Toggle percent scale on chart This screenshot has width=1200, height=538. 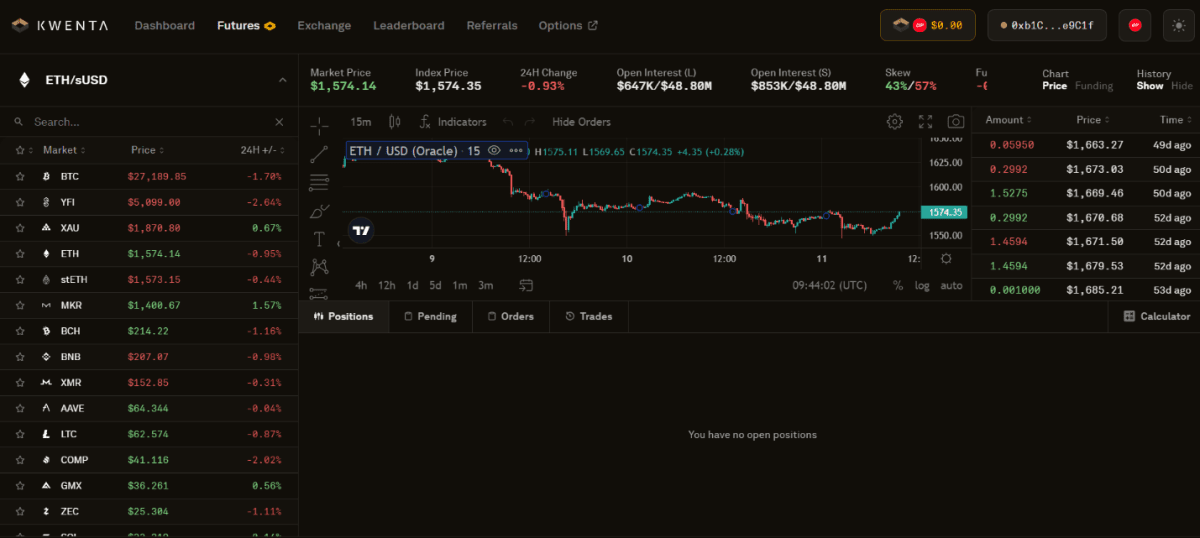(898, 285)
